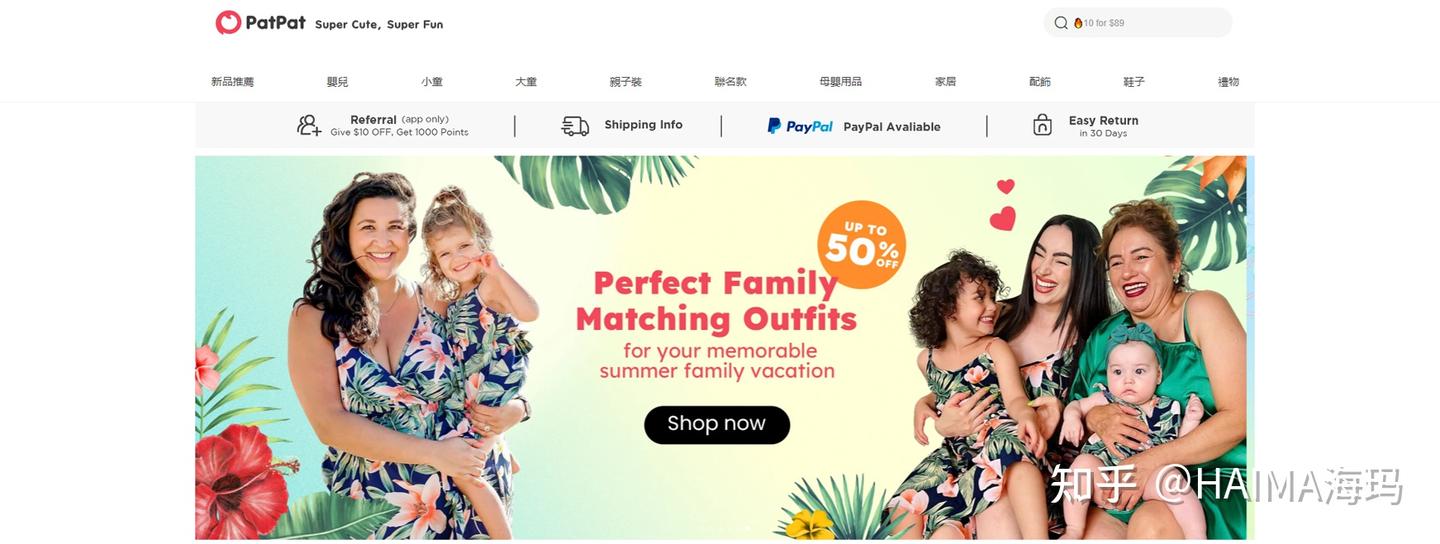This screenshot has width=1440, height=544.
Task: Open the 親子裝 category
Action: 626,82
